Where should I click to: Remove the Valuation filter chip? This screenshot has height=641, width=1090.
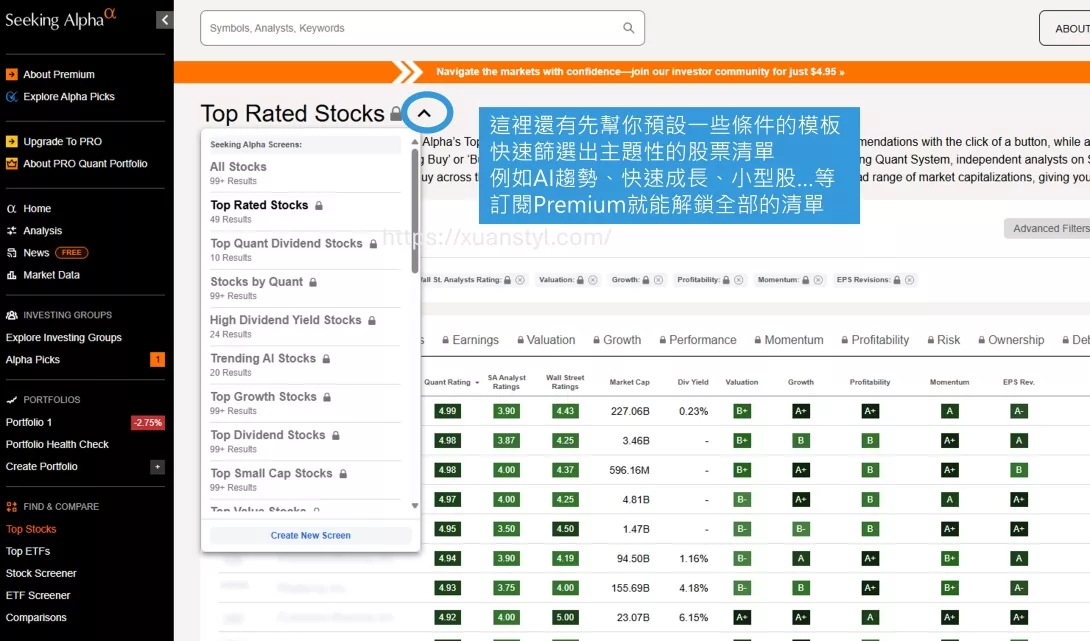pos(593,280)
